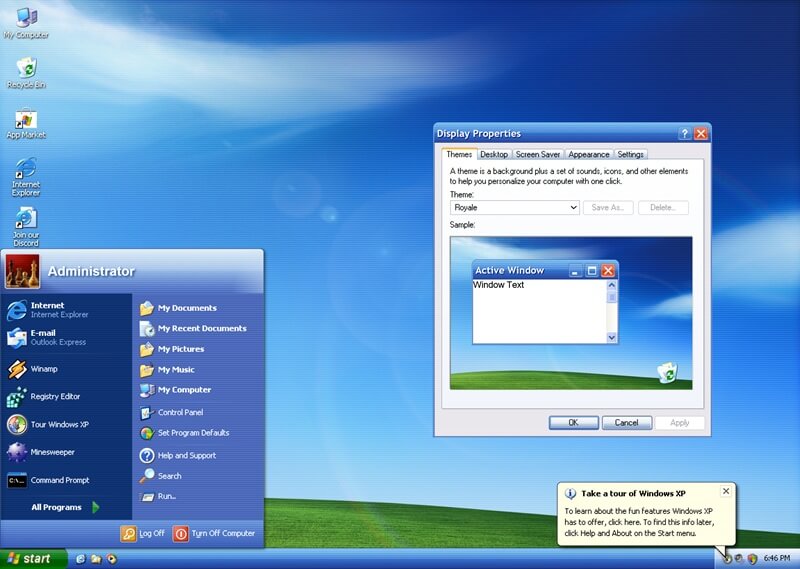Expand My Recent Documents submenu
Viewport: 800px width, 569px height.
pyautogui.click(x=198, y=329)
